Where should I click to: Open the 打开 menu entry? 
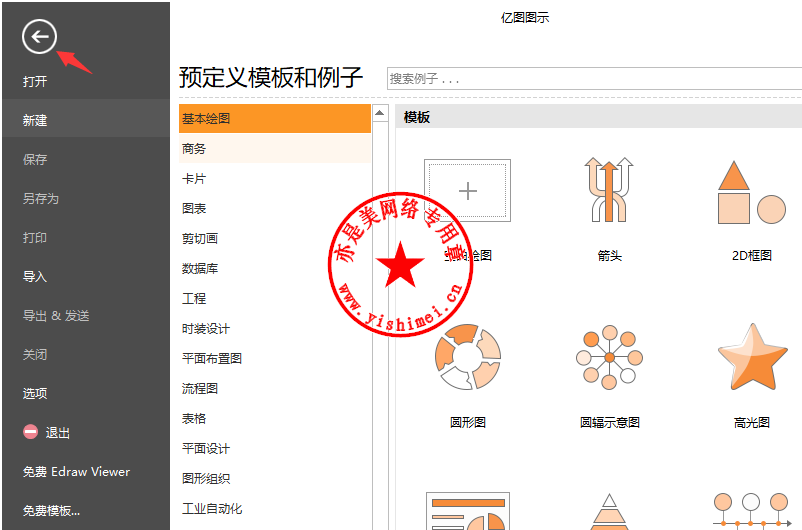click(x=35, y=81)
